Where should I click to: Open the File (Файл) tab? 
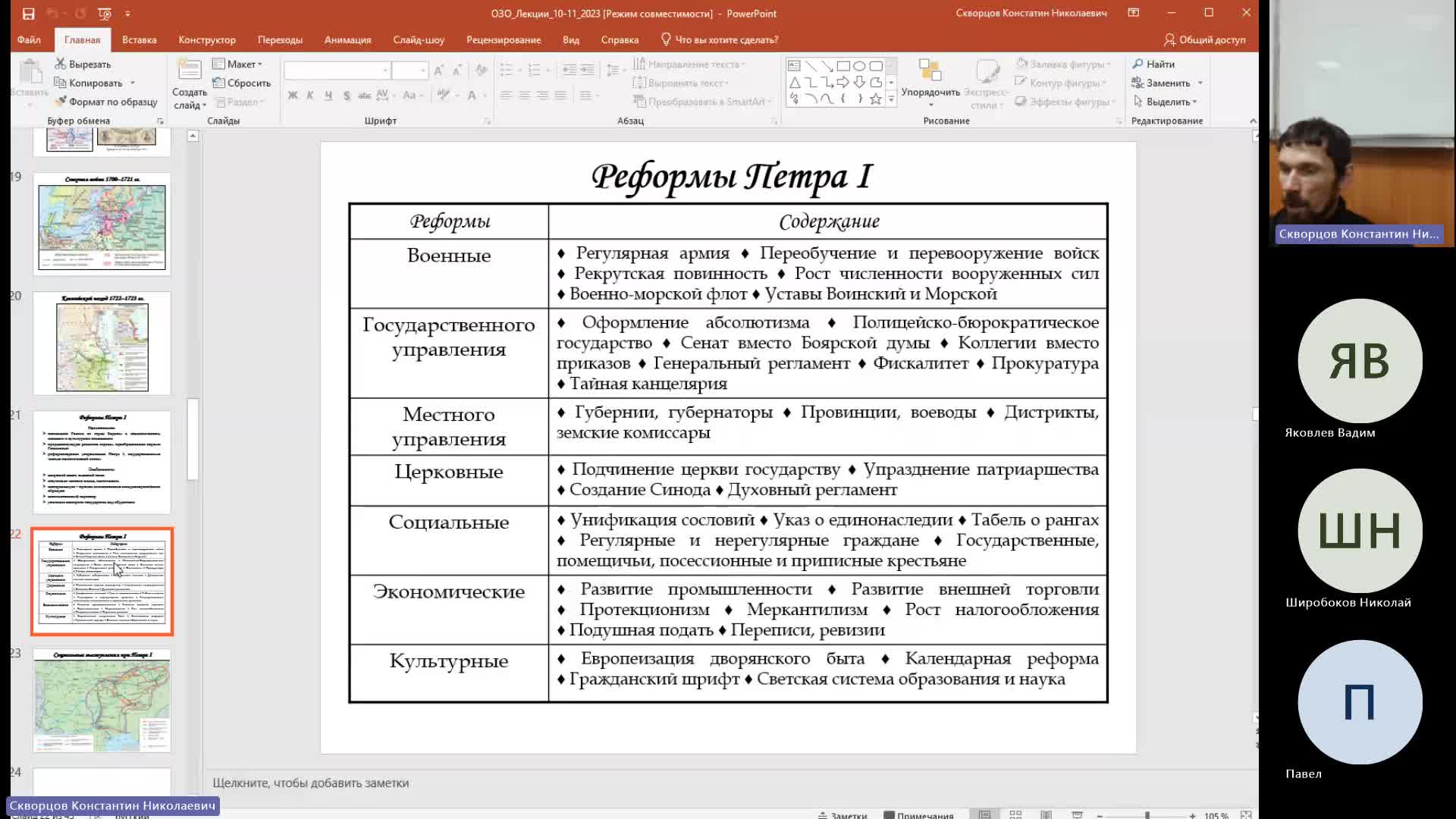29,39
